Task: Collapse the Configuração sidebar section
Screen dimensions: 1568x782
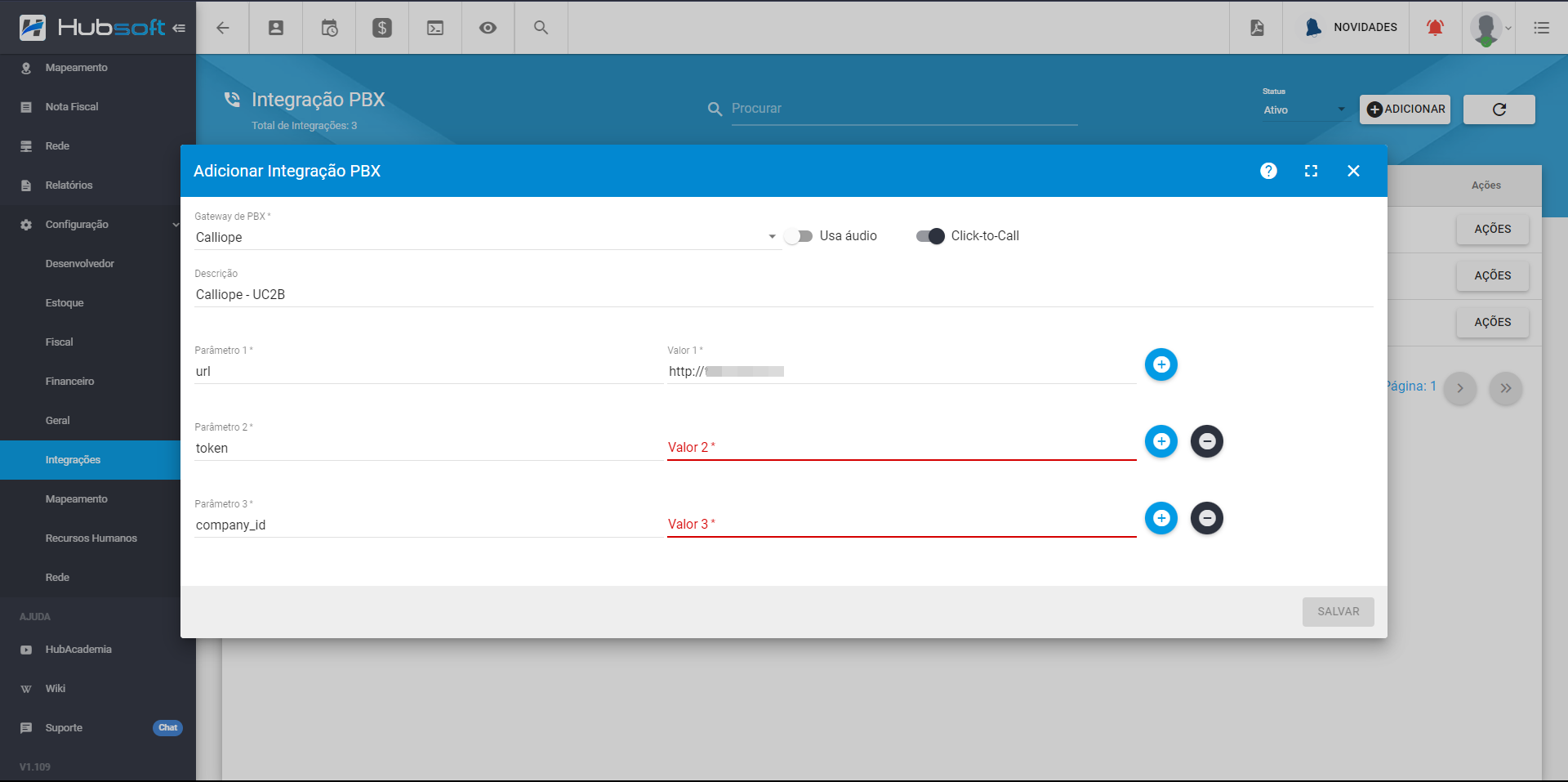Action: pyautogui.click(x=98, y=225)
